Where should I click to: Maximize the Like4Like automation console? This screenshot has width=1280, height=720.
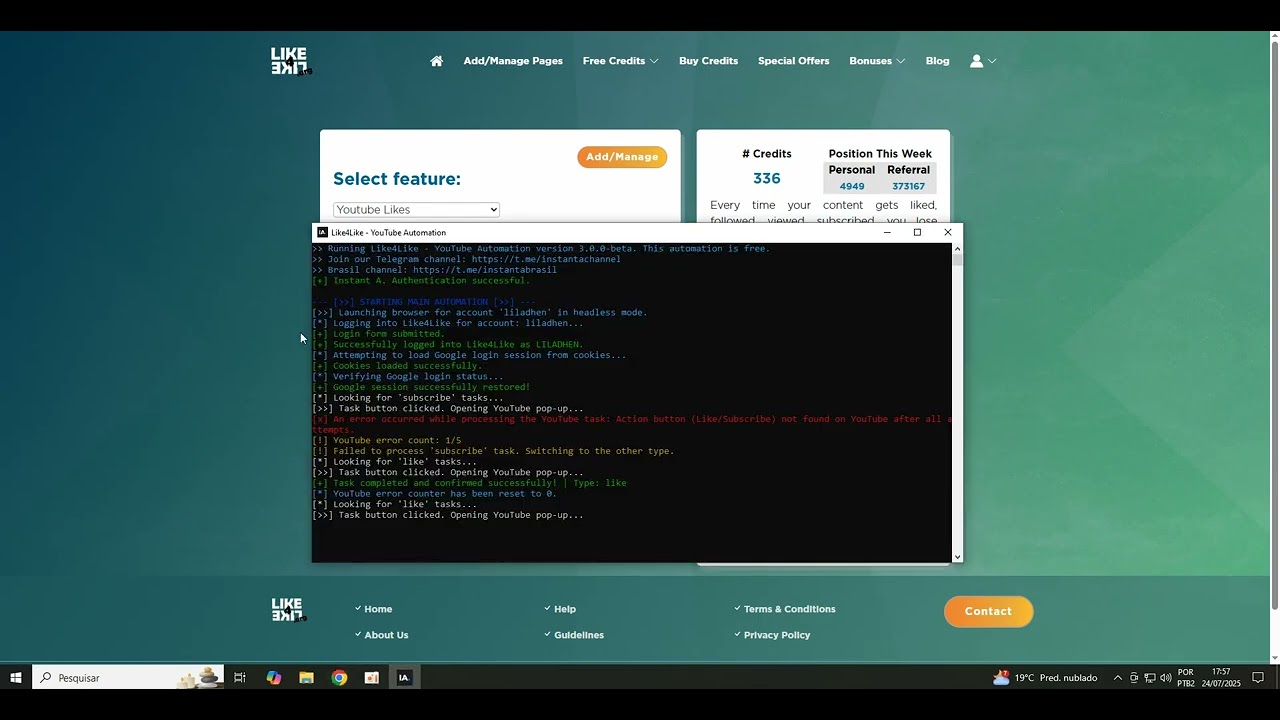point(917,232)
